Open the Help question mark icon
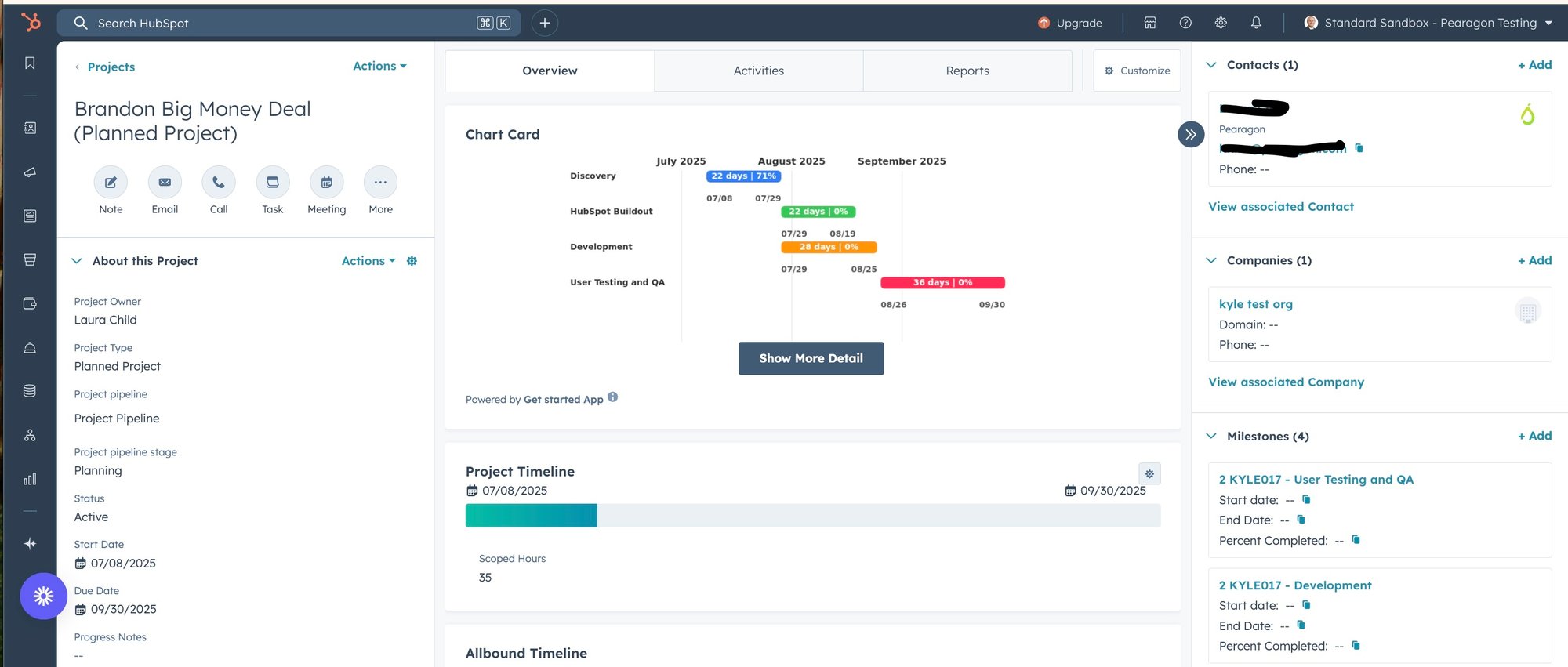The width and height of the screenshot is (1568, 667). point(1185,23)
